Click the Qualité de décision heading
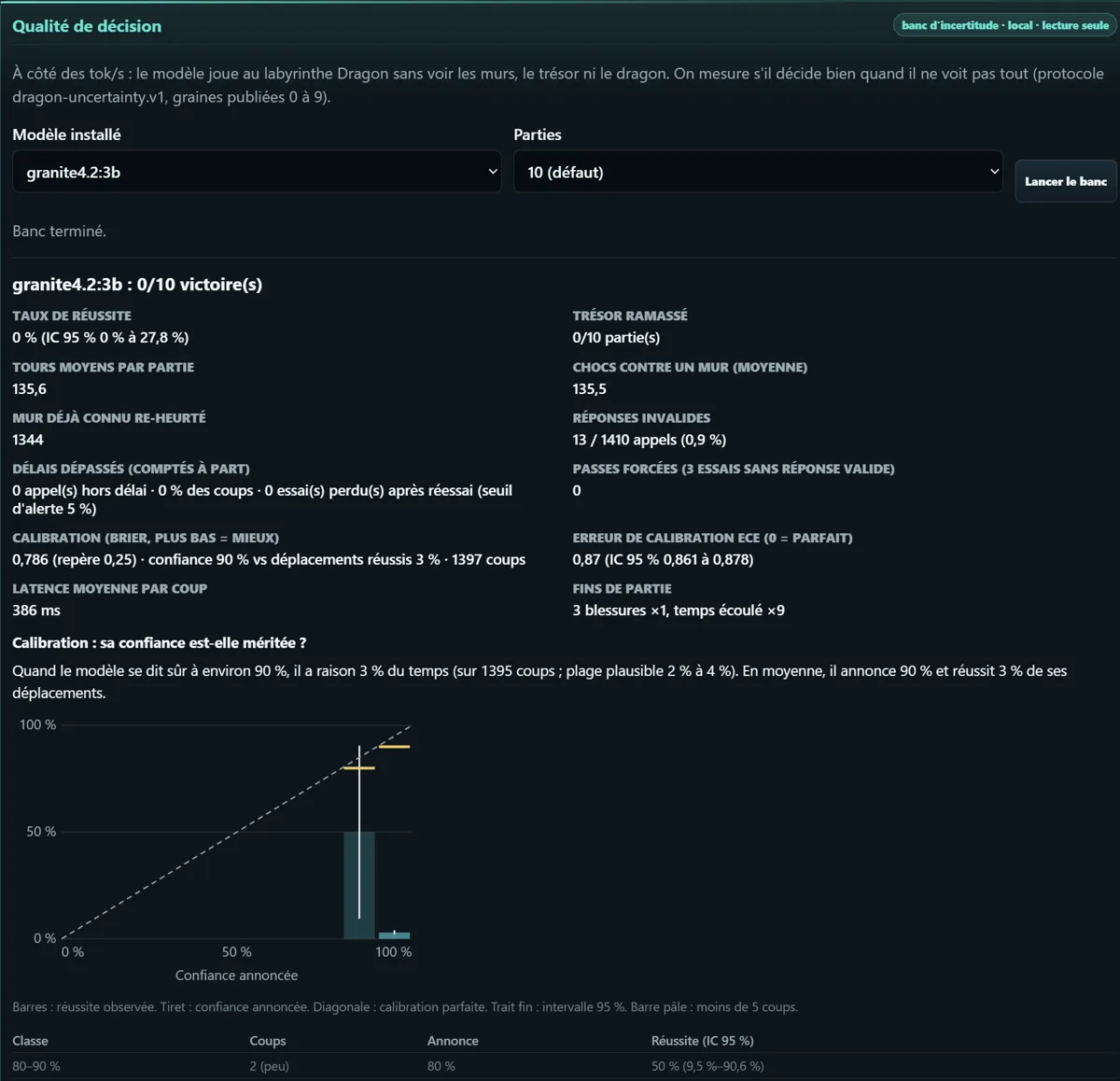The image size is (1120, 1081). 87,26
